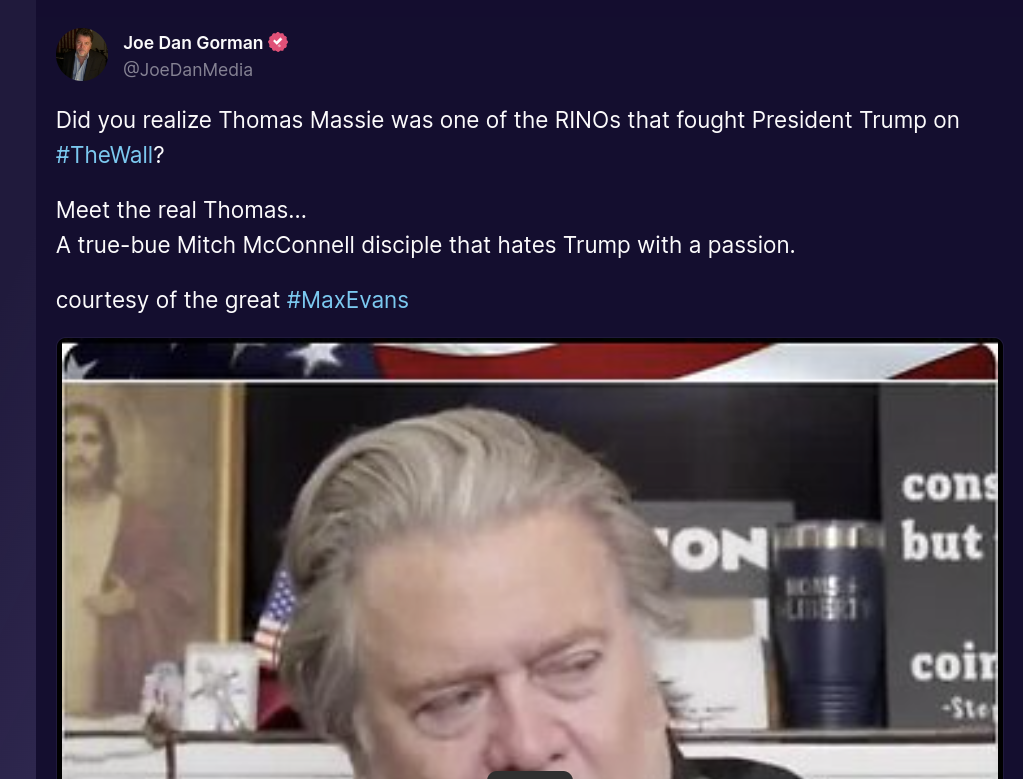The height and width of the screenshot is (779, 1023).
Task: Open Joe Dan Gorman's profile avatar
Action: 82,55
